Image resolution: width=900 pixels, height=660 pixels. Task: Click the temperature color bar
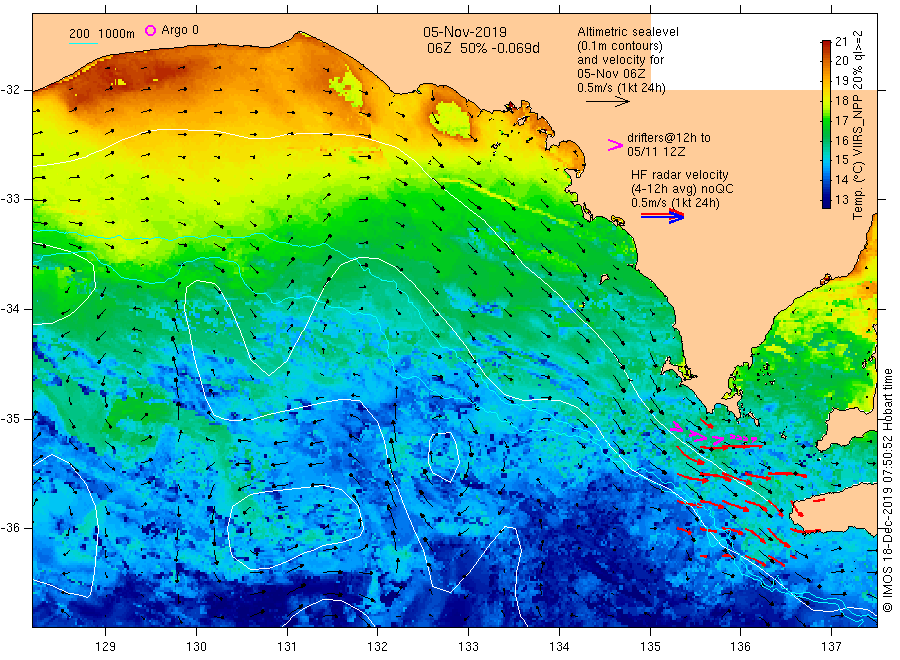[x=826, y=124]
